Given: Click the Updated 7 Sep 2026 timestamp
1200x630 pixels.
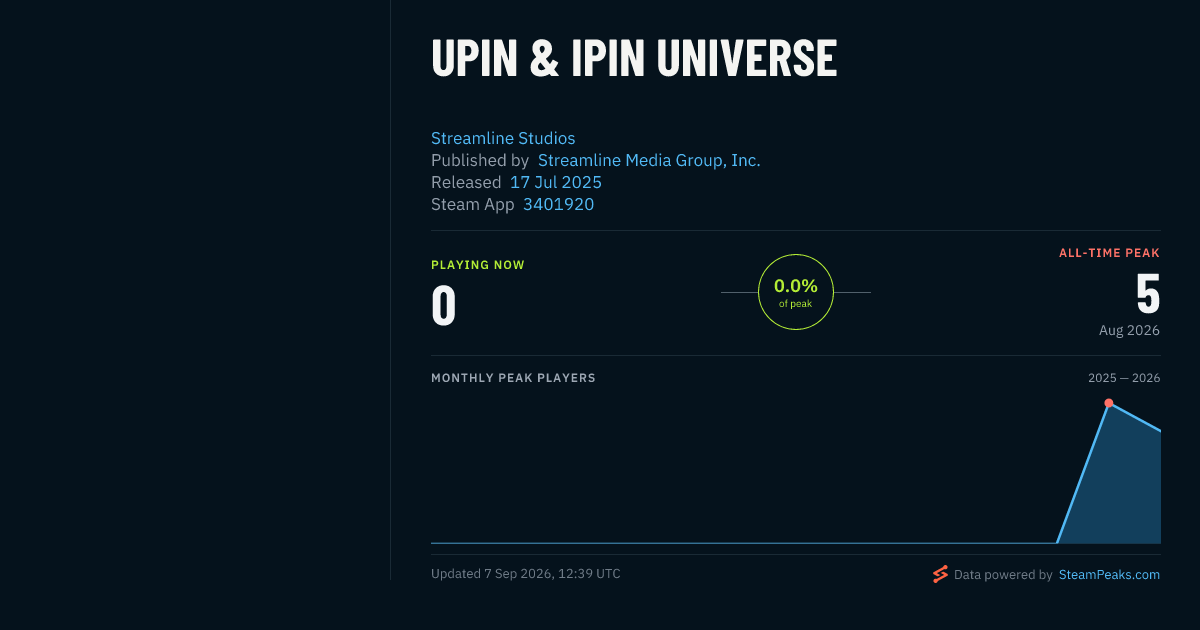Looking at the screenshot, I should tap(526, 574).
